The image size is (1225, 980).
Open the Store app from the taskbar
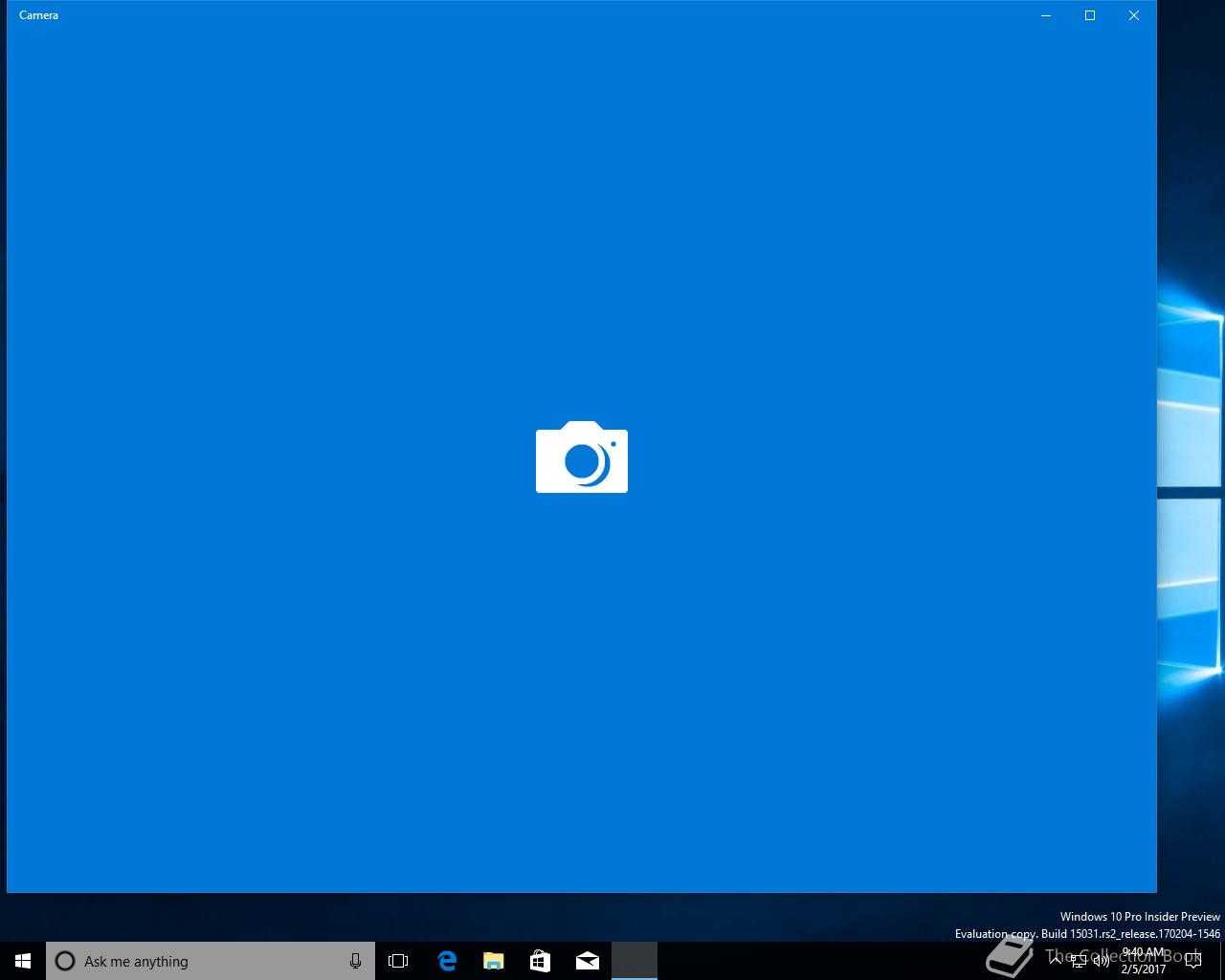540,961
